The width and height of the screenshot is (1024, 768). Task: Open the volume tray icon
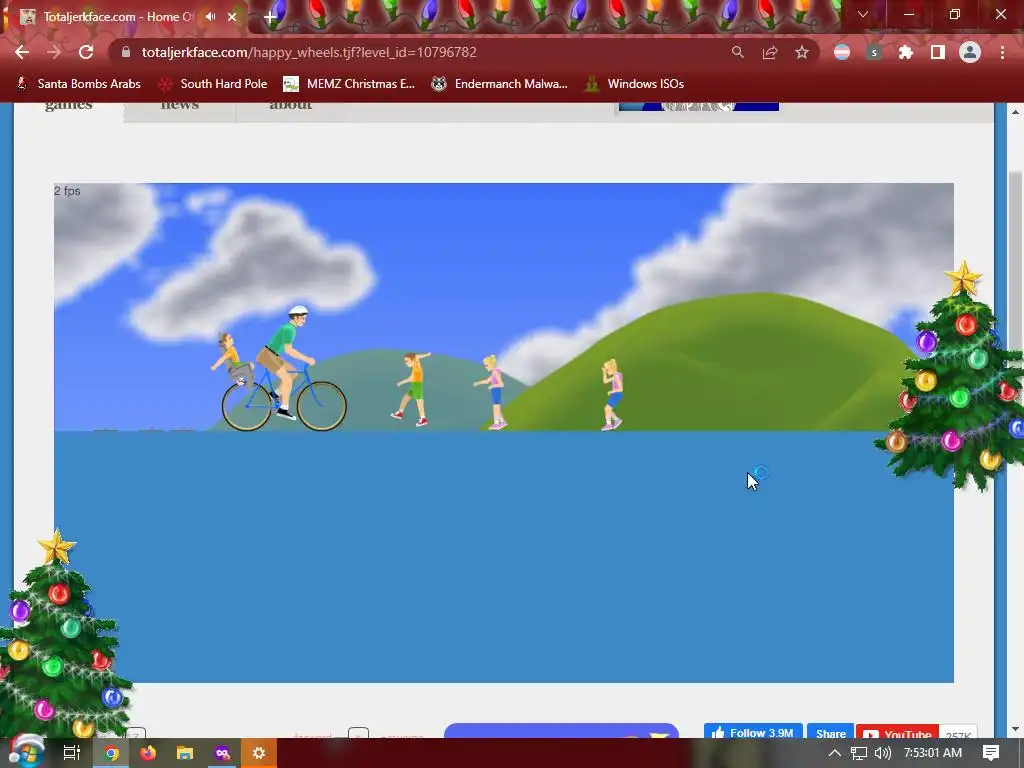pos(882,753)
